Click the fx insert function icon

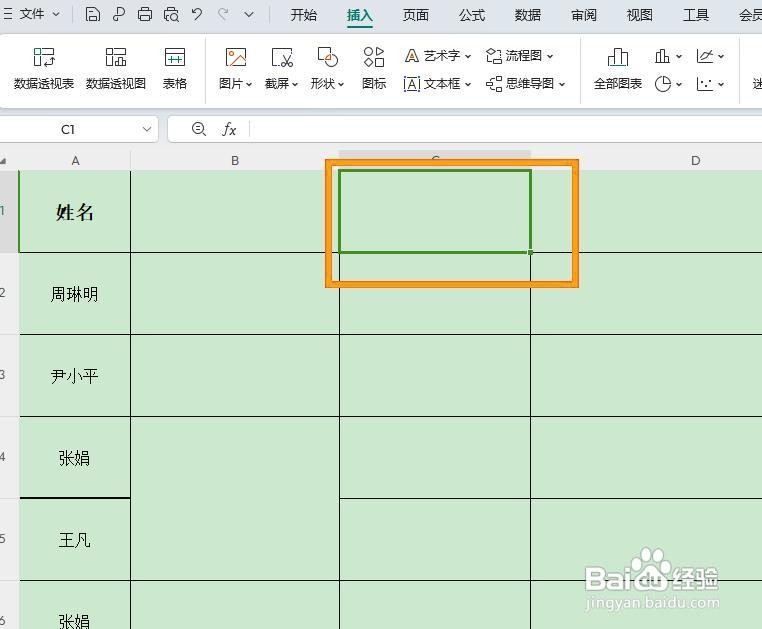pyautogui.click(x=229, y=129)
